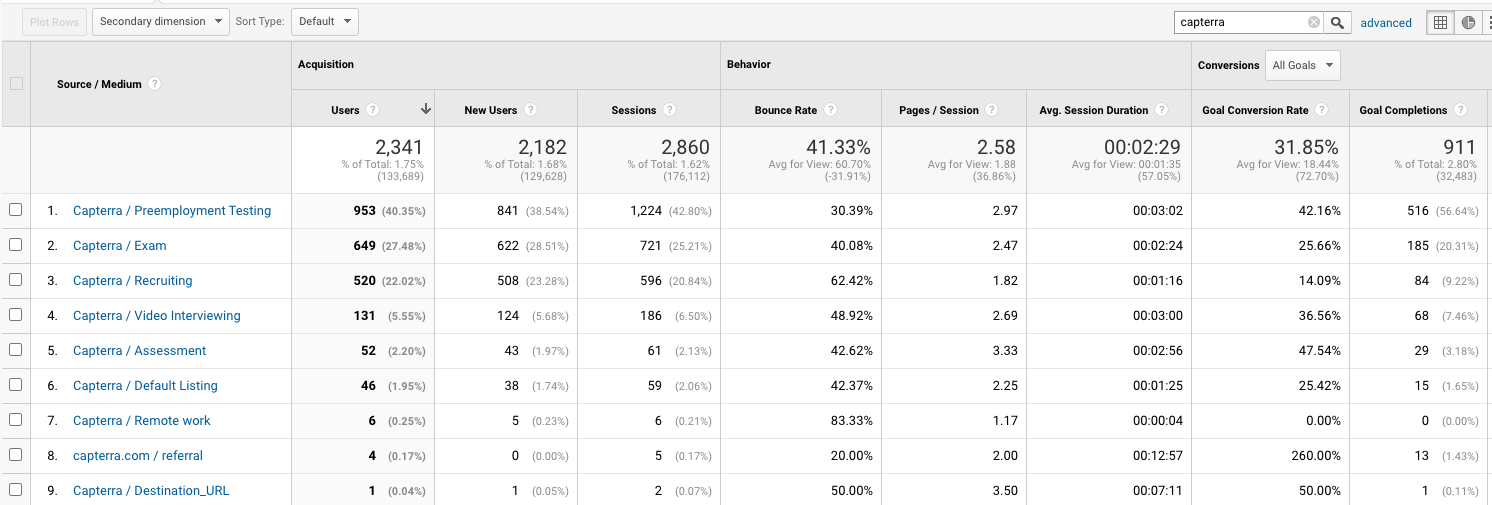Click inside the capterra search field

point(1240,22)
